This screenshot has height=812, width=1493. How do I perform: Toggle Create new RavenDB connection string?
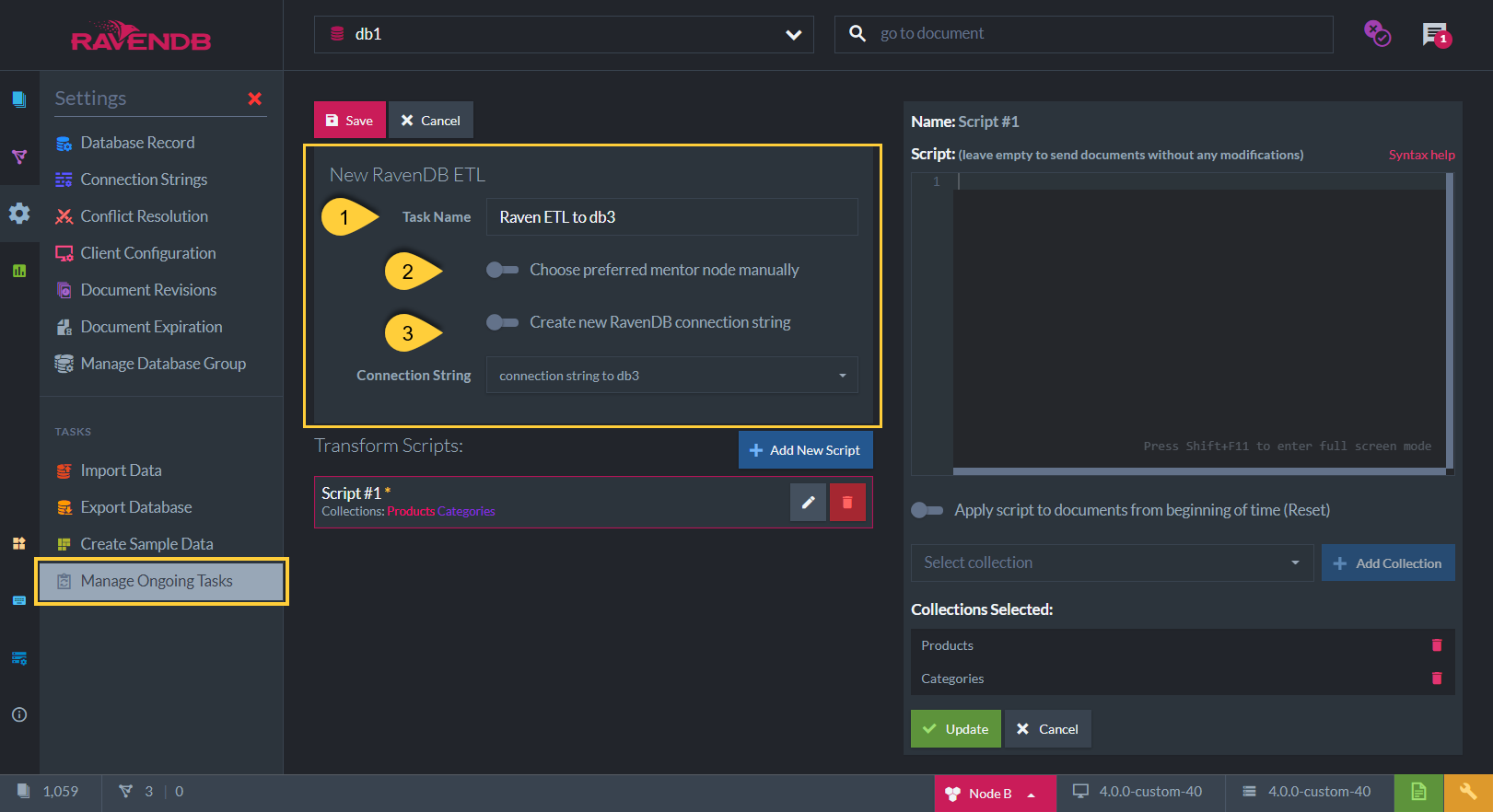(503, 322)
